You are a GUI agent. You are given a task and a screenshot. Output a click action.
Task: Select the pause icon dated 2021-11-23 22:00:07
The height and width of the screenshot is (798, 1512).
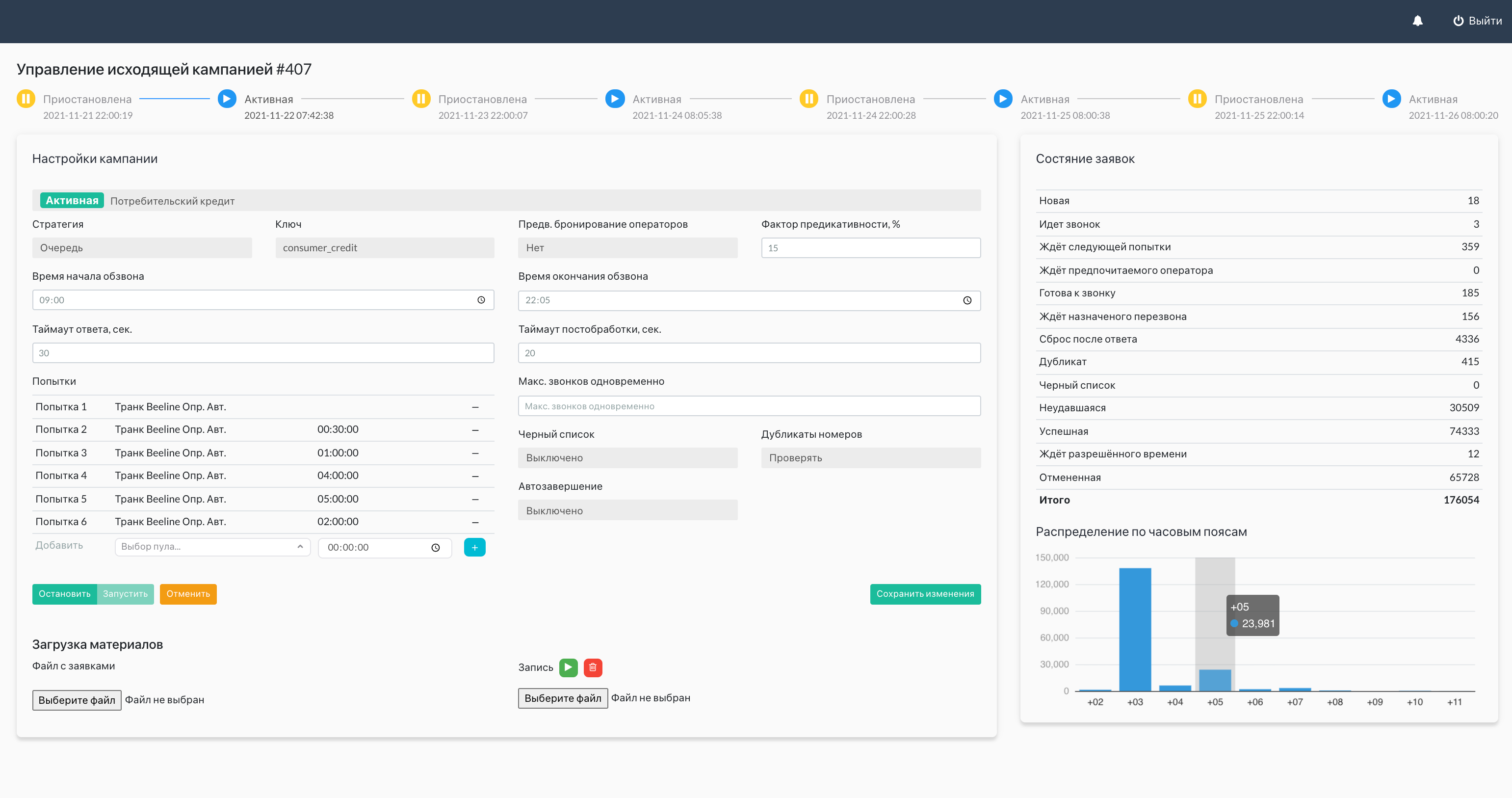421,98
